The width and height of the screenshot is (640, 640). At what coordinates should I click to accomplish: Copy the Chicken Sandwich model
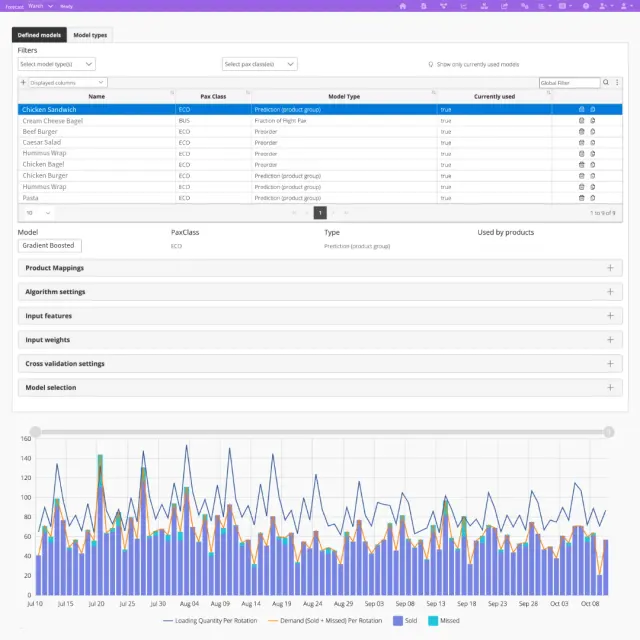(593, 109)
